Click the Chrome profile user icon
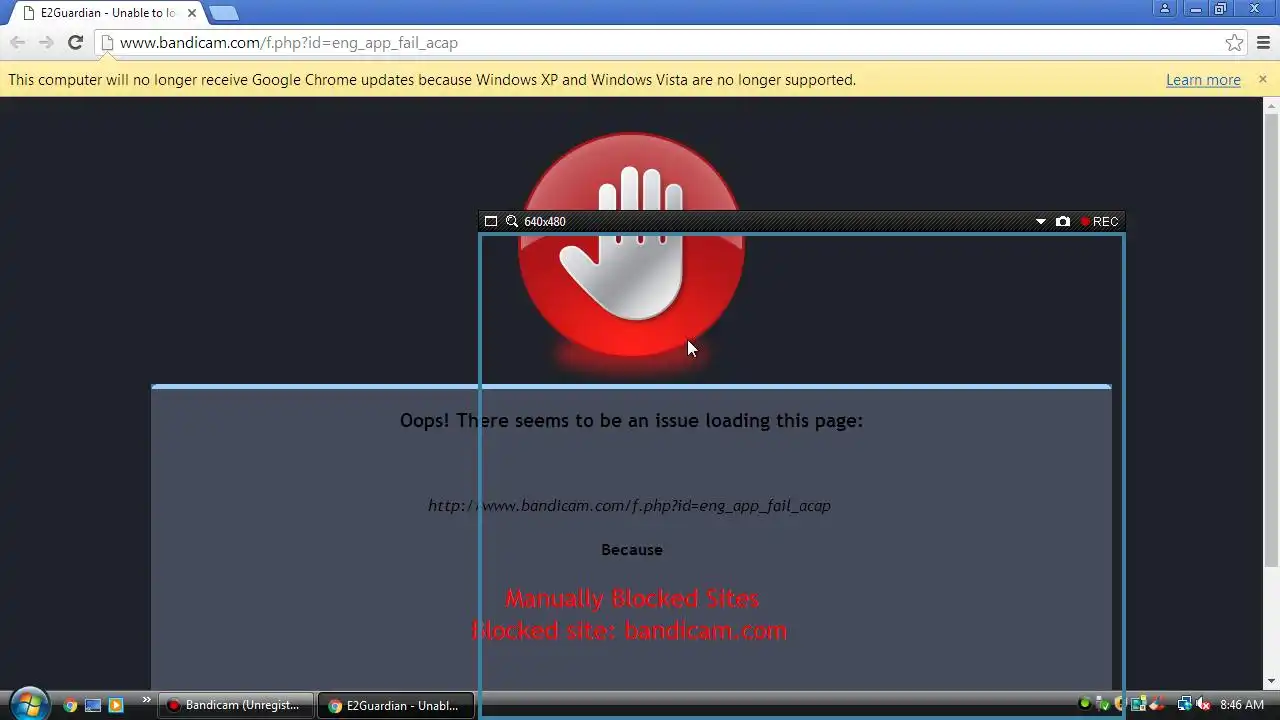The image size is (1280, 720). (1165, 9)
